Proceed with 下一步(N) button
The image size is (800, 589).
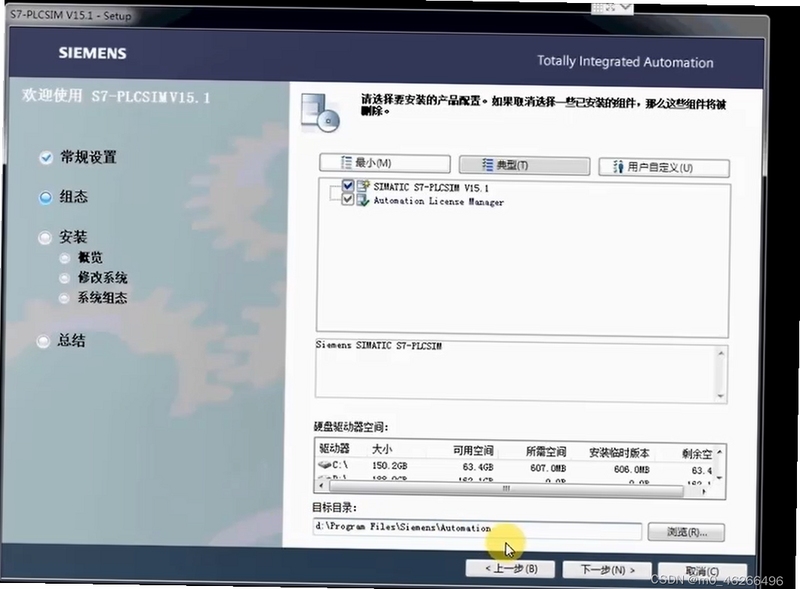(x=607, y=570)
